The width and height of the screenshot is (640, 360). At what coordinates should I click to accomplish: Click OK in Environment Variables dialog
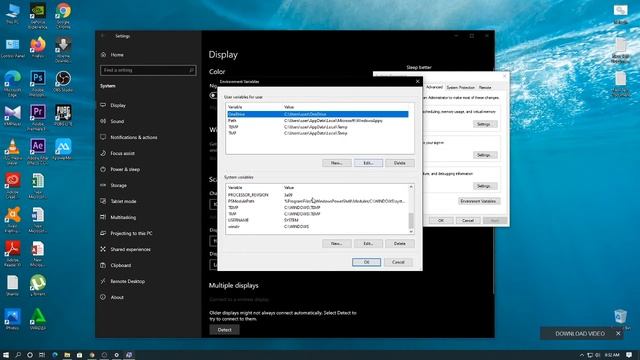367,262
